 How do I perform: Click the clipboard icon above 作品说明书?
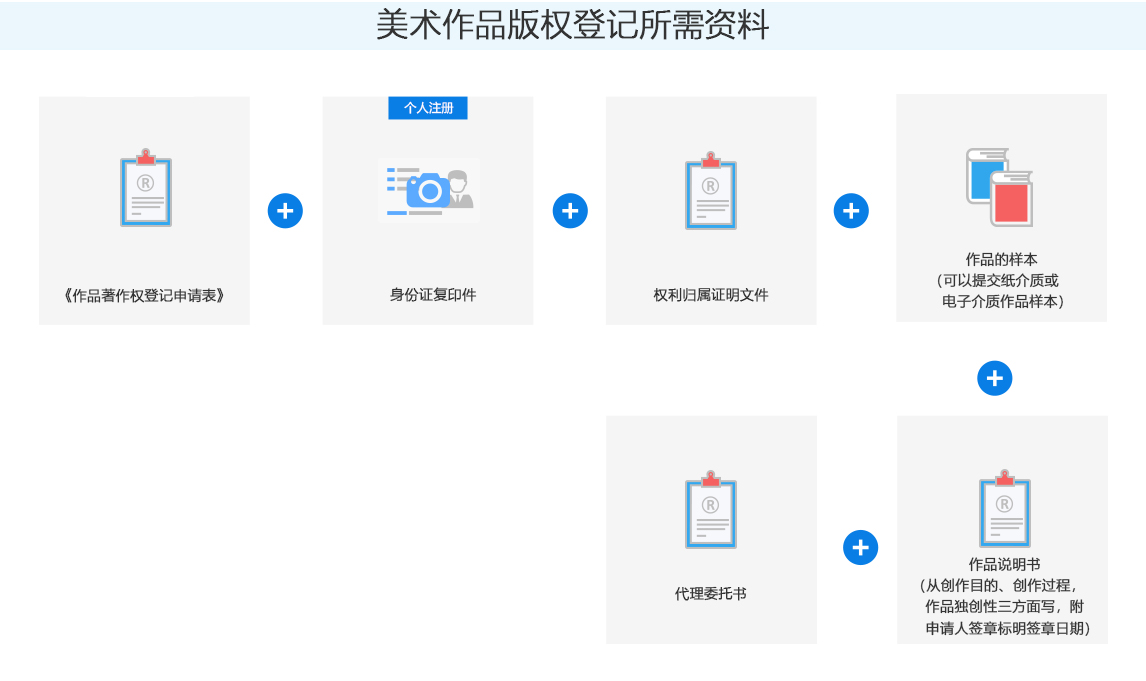coord(1004,508)
